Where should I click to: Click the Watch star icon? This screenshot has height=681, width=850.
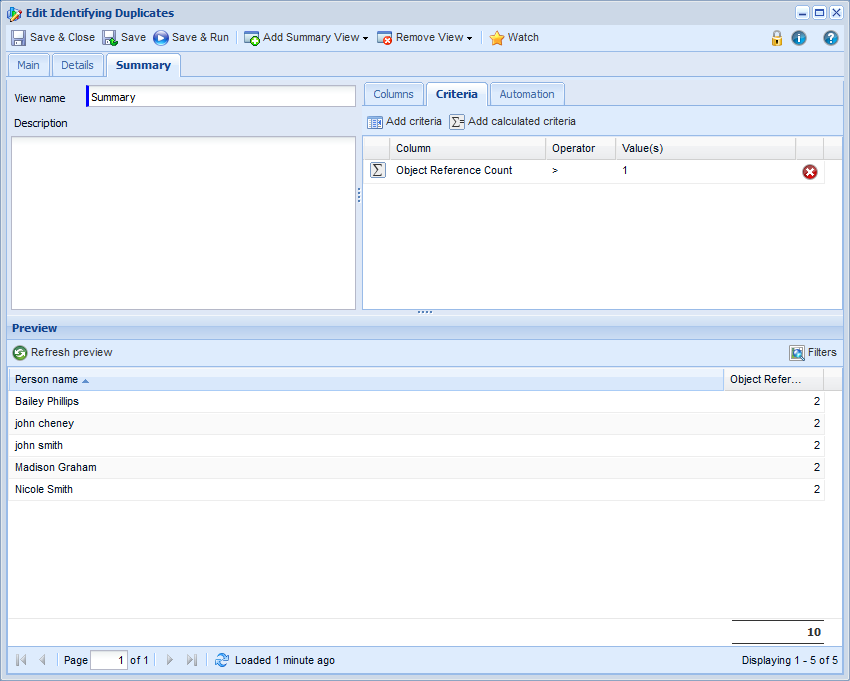coord(497,37)
